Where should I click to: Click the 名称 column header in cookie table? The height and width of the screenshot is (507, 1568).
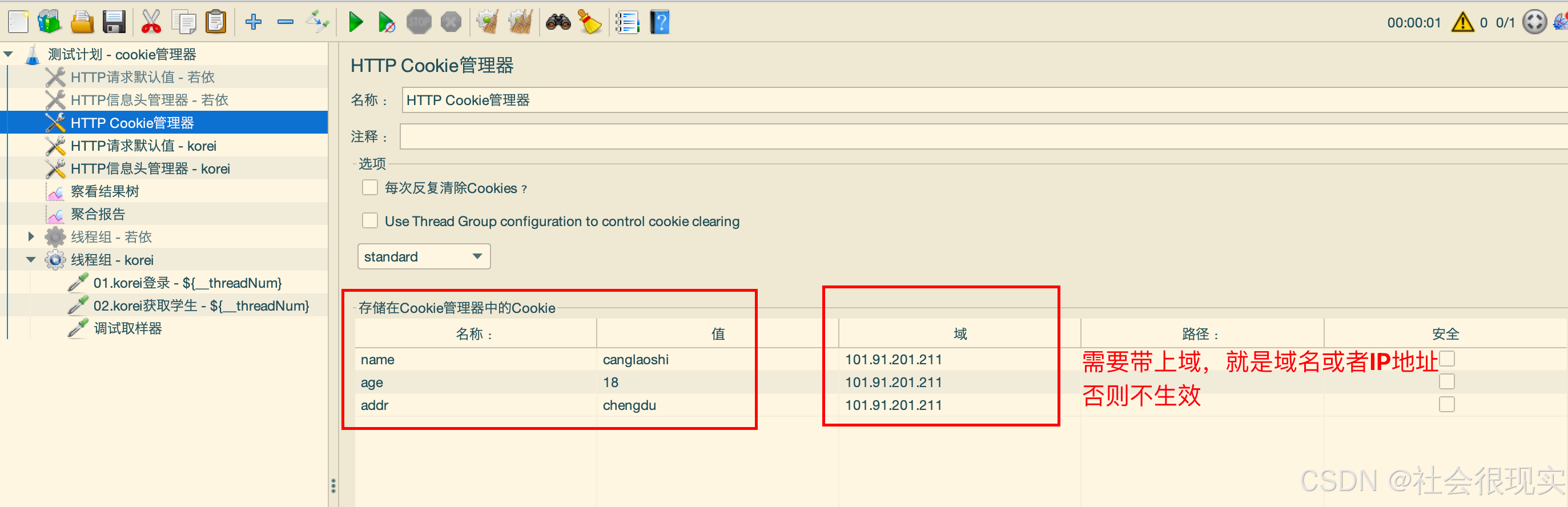click(x=476, y=333)
